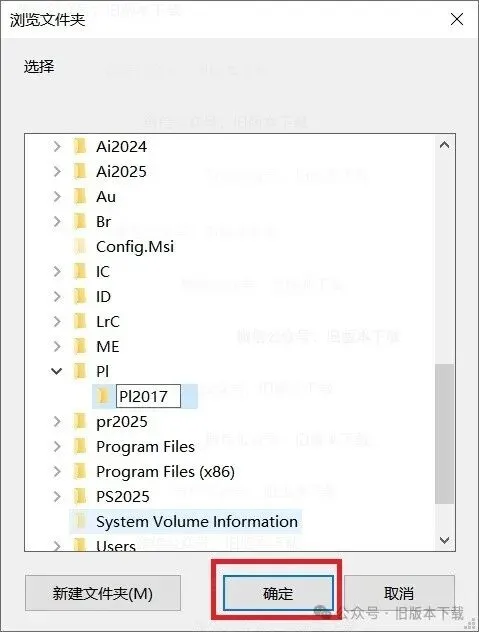Image resolution: width=479 pixels, height=632 pixels.
Task: Click the scrollbar down arrow
Action: click(445, 540)
